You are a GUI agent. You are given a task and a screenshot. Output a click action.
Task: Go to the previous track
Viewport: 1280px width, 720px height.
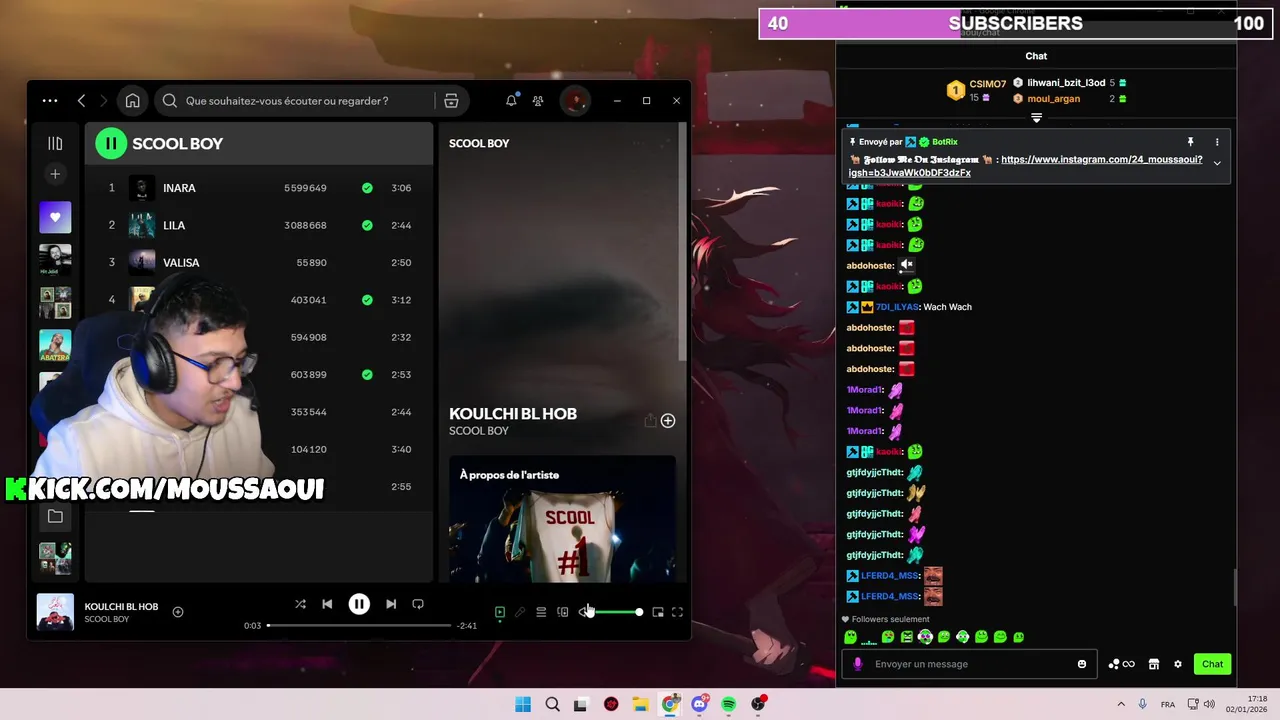click(327, 604)
